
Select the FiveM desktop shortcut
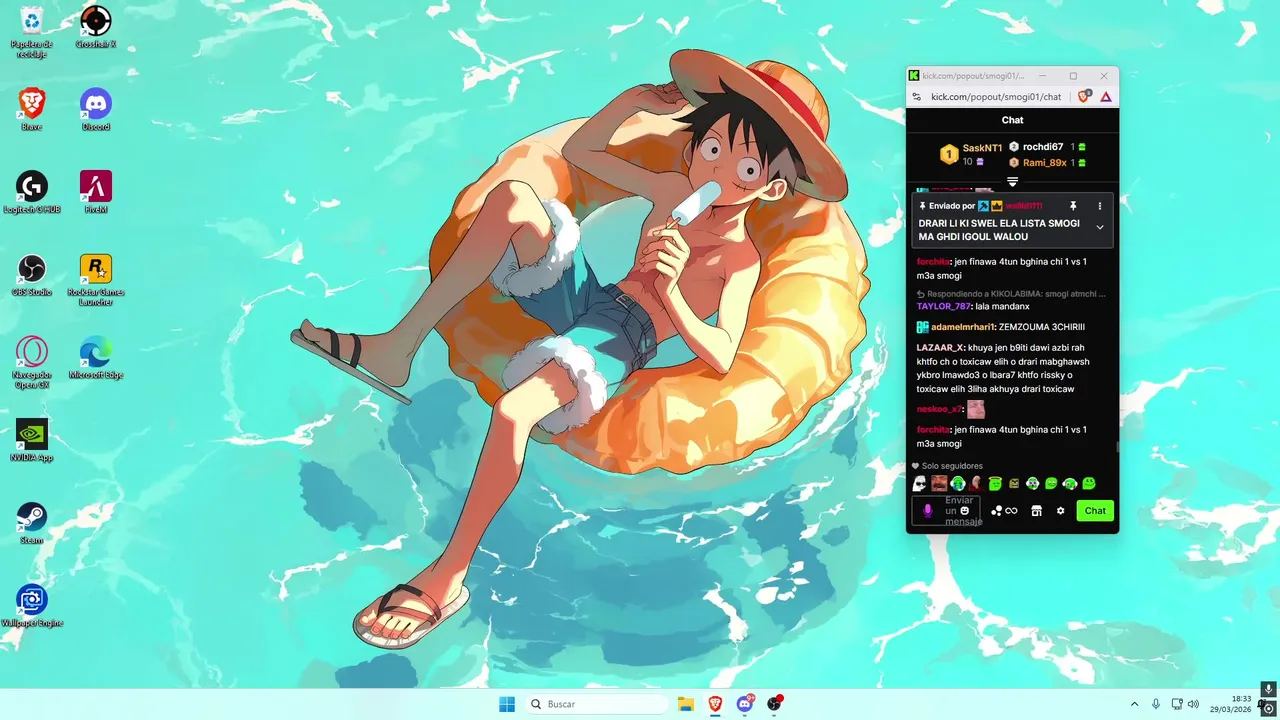tap(96, 193)
